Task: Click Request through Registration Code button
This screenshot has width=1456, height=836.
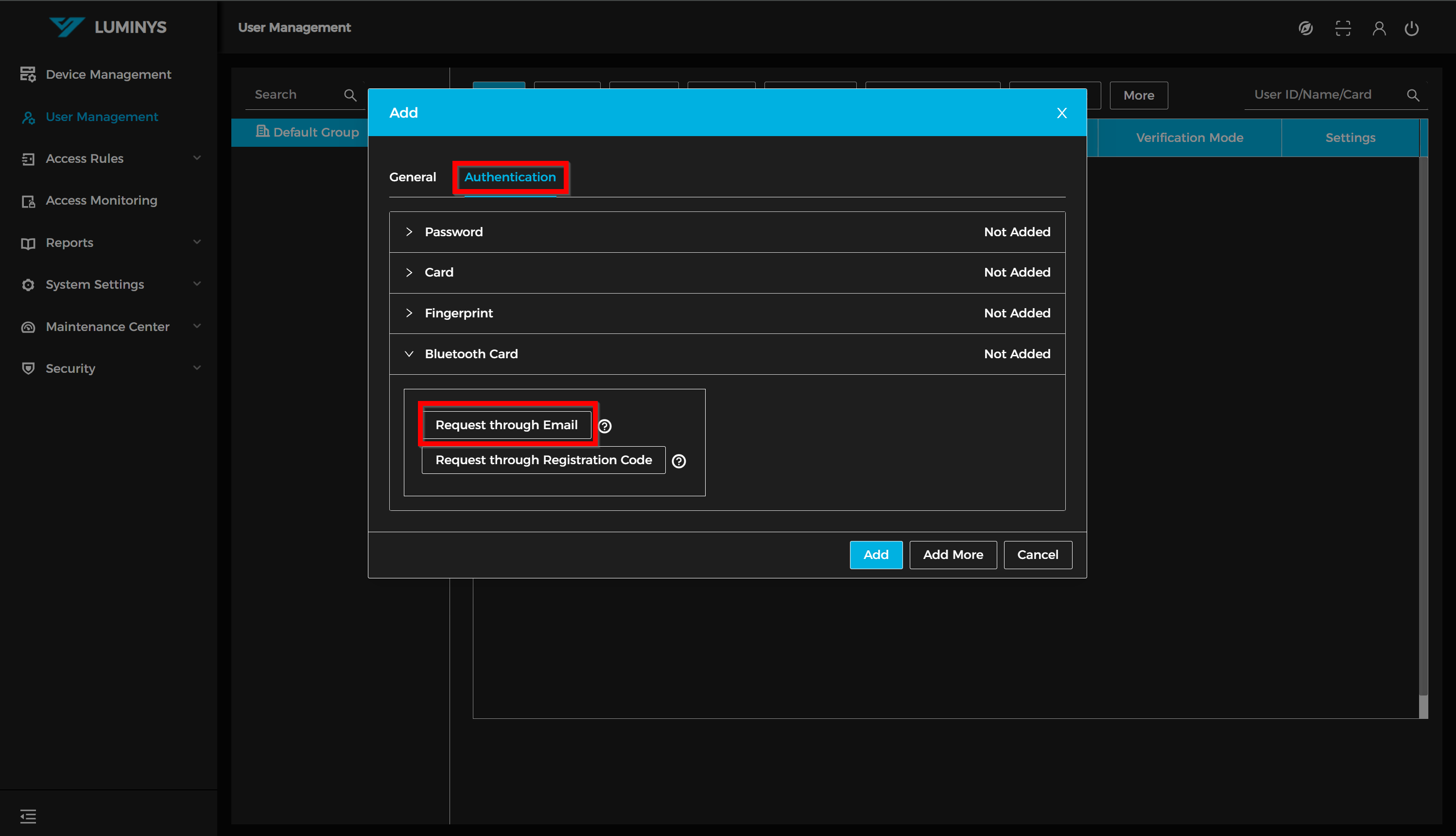Action: [x=543, y=460]
